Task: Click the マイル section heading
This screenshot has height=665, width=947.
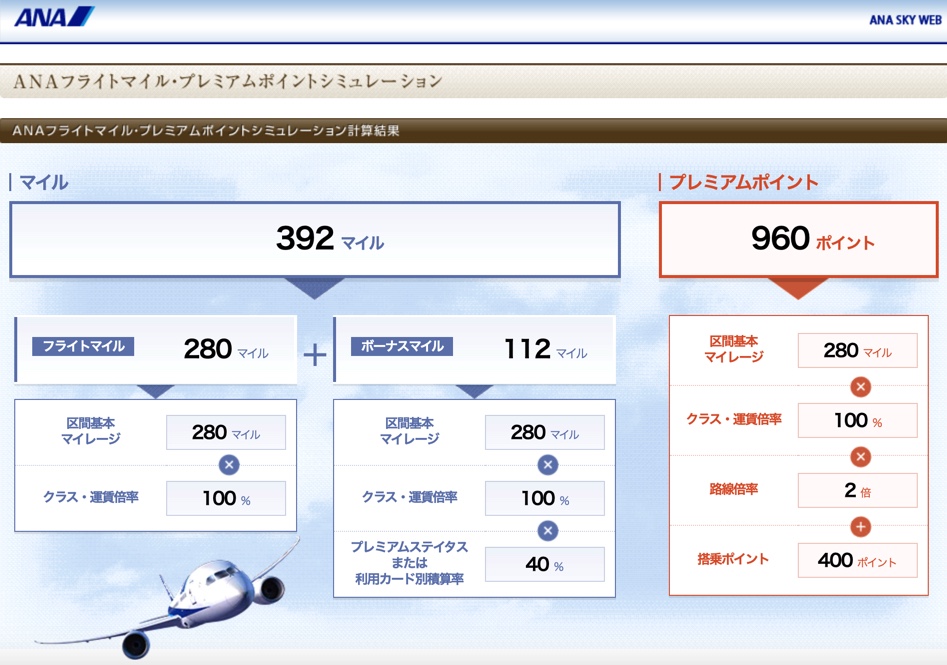Action: (43, 182)
